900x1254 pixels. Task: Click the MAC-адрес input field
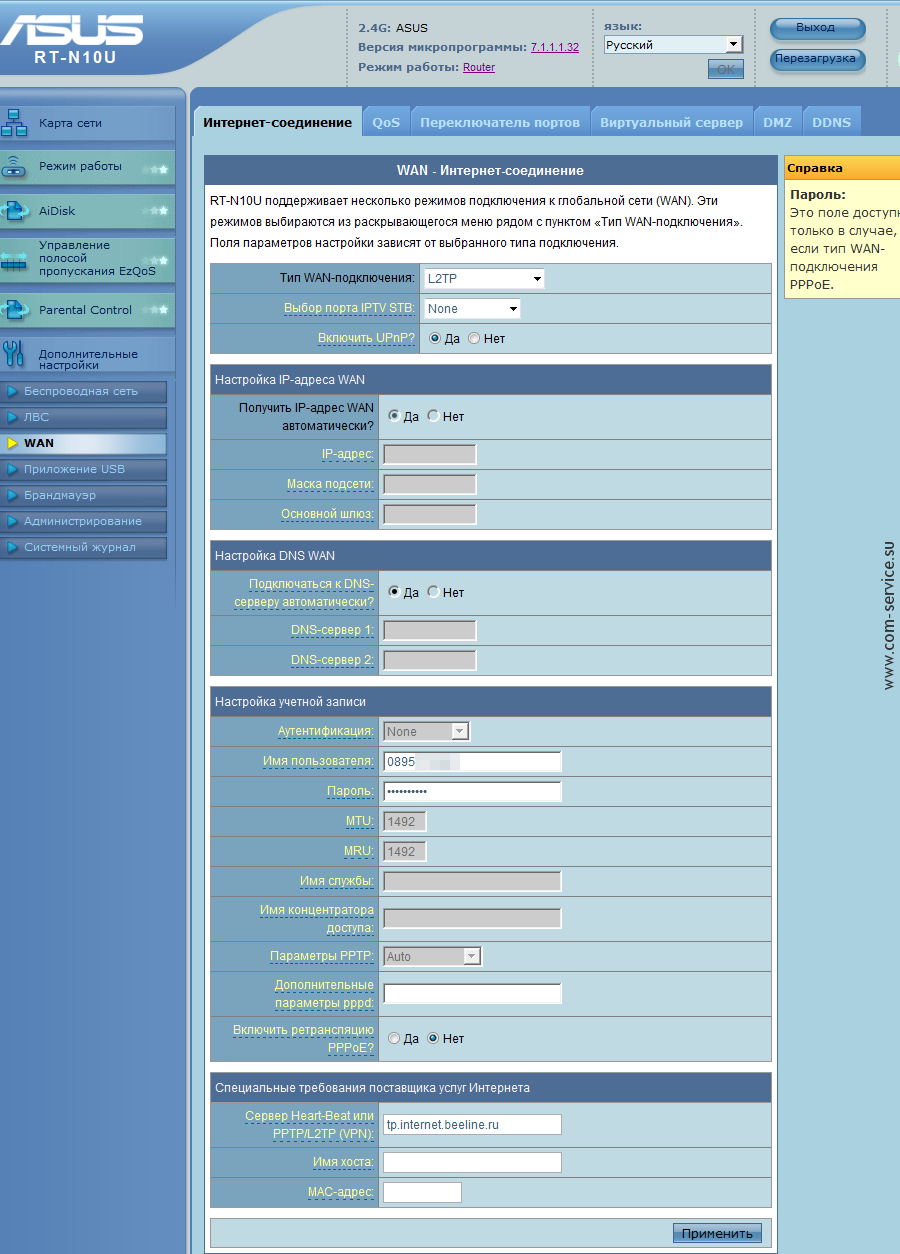[x=422, y=1192]
